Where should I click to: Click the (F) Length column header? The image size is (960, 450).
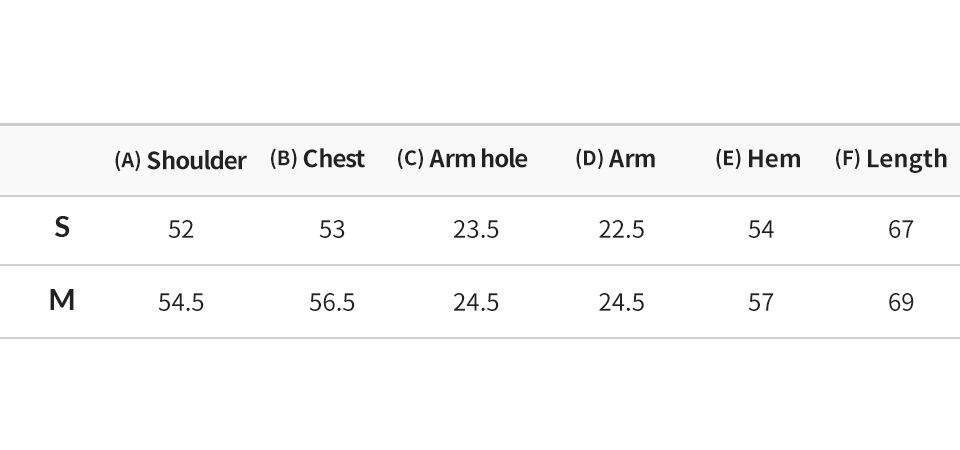pyautogui.click(x=891, y=159)
